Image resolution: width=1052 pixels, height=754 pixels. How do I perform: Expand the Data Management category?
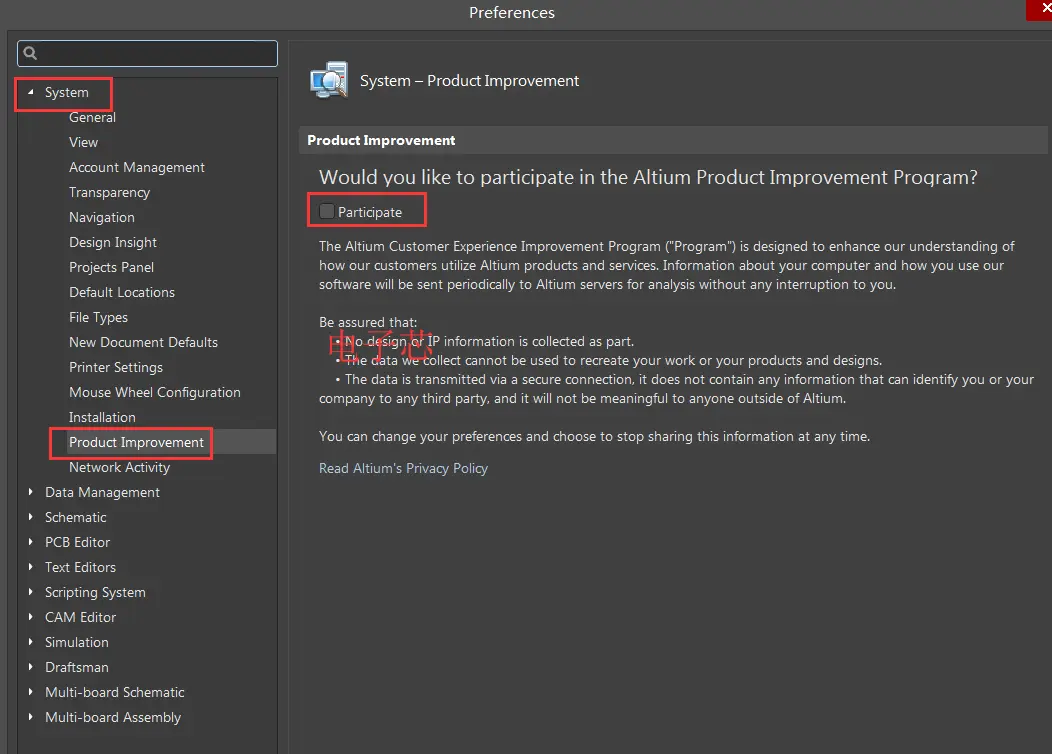click(30, 492)
